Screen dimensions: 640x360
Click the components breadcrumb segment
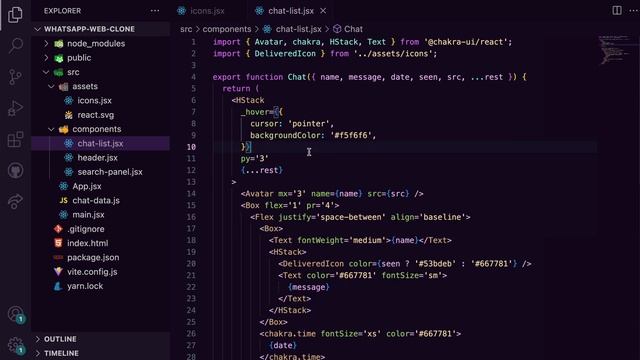(227, 29)
